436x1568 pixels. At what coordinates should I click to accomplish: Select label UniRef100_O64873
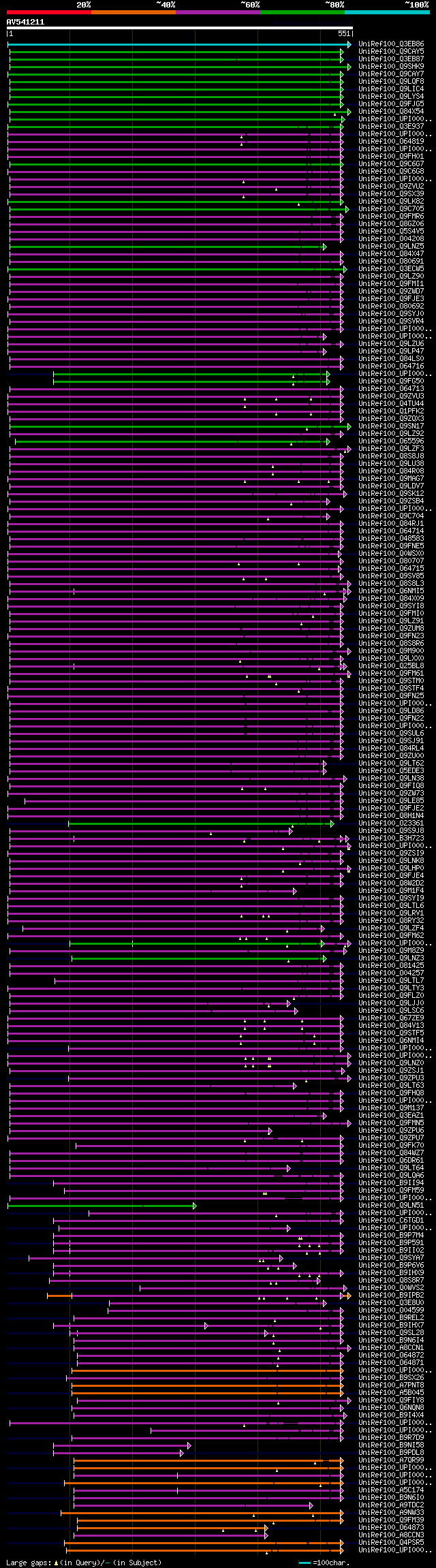tap(391, 1528)
